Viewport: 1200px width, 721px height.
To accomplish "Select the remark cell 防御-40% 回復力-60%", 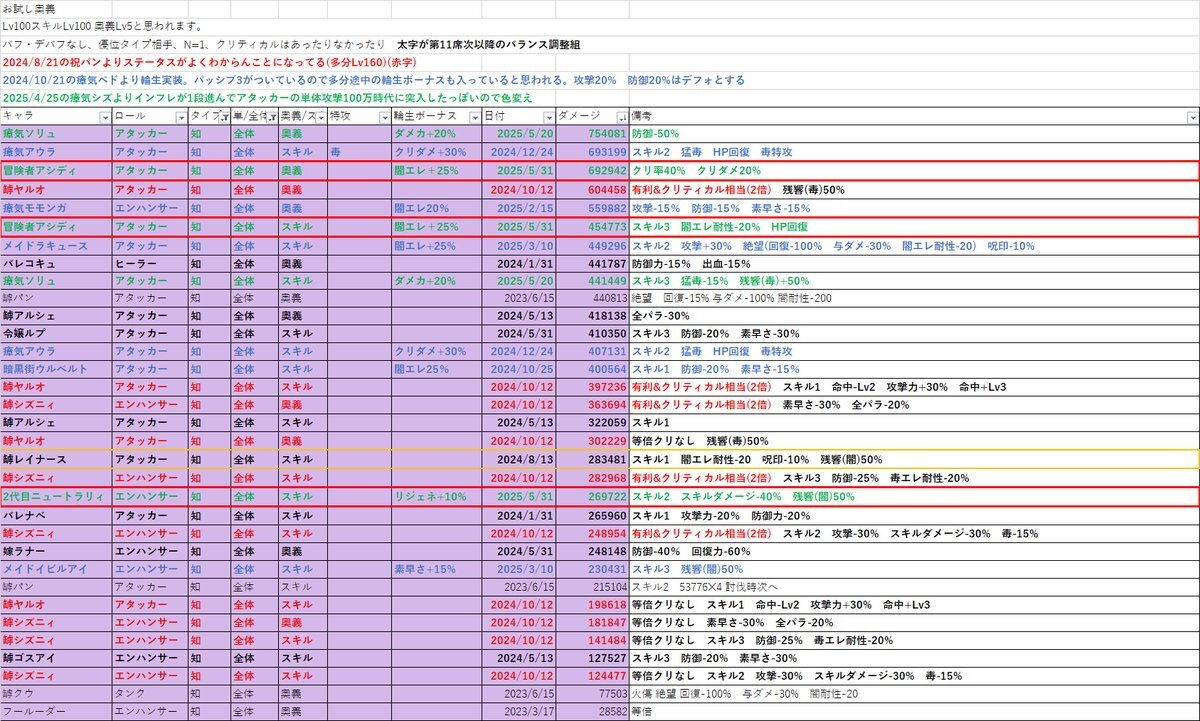I will pos(914,550).
